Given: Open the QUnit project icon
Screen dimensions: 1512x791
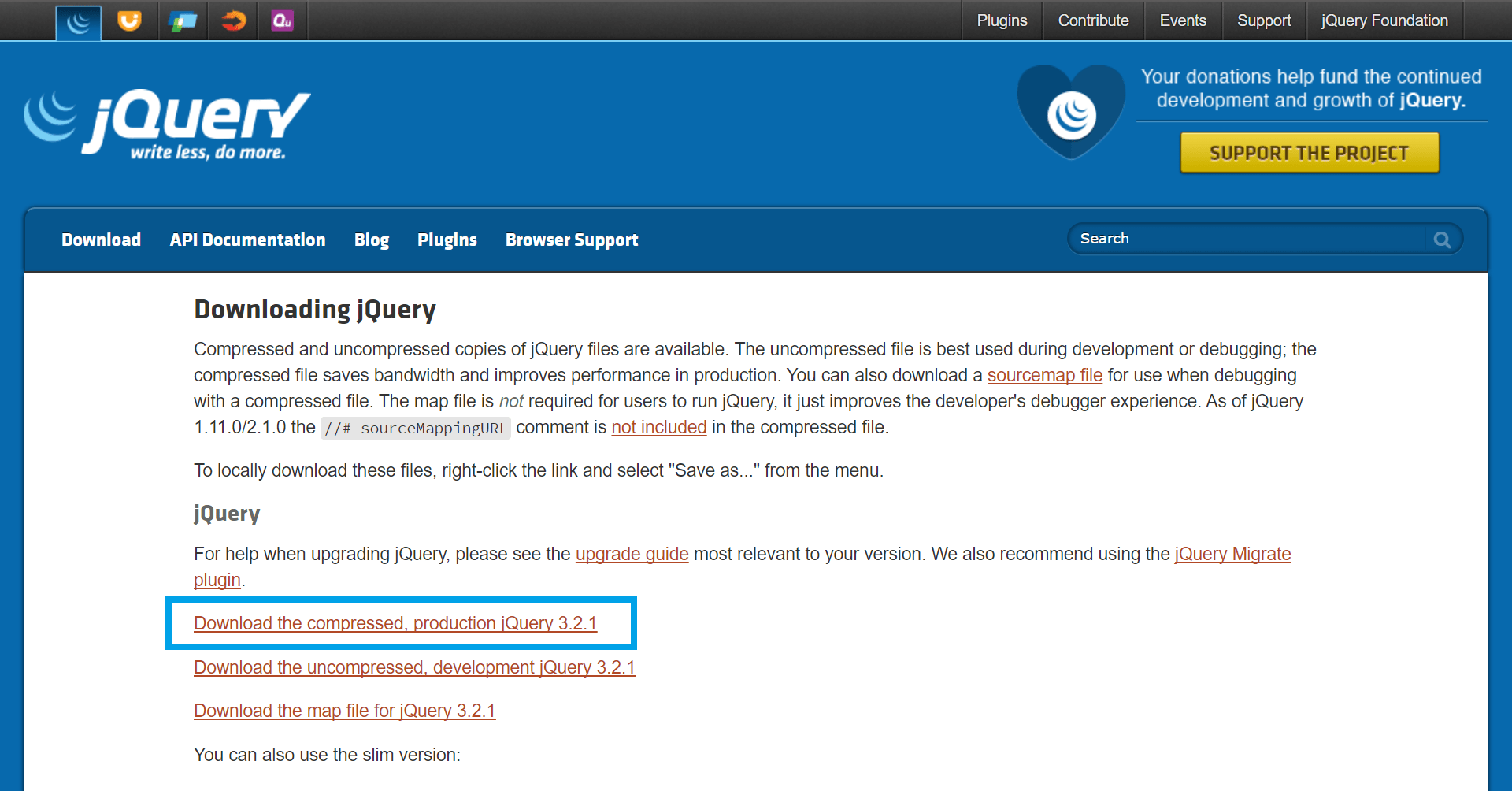Looking at the screenshot, I should 282,20.
